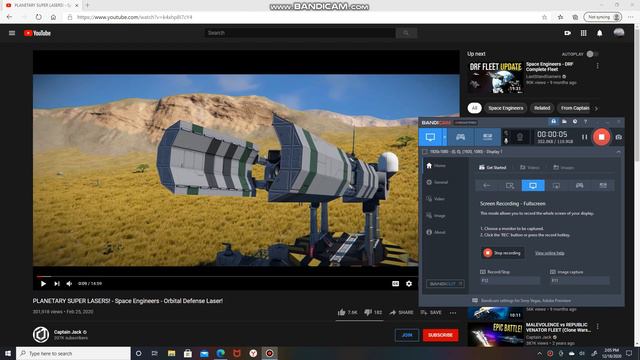Viewport: 640px width, 360px height.
Task: Open the YouTube account avatar menu
Action: (x=619, y=33)
